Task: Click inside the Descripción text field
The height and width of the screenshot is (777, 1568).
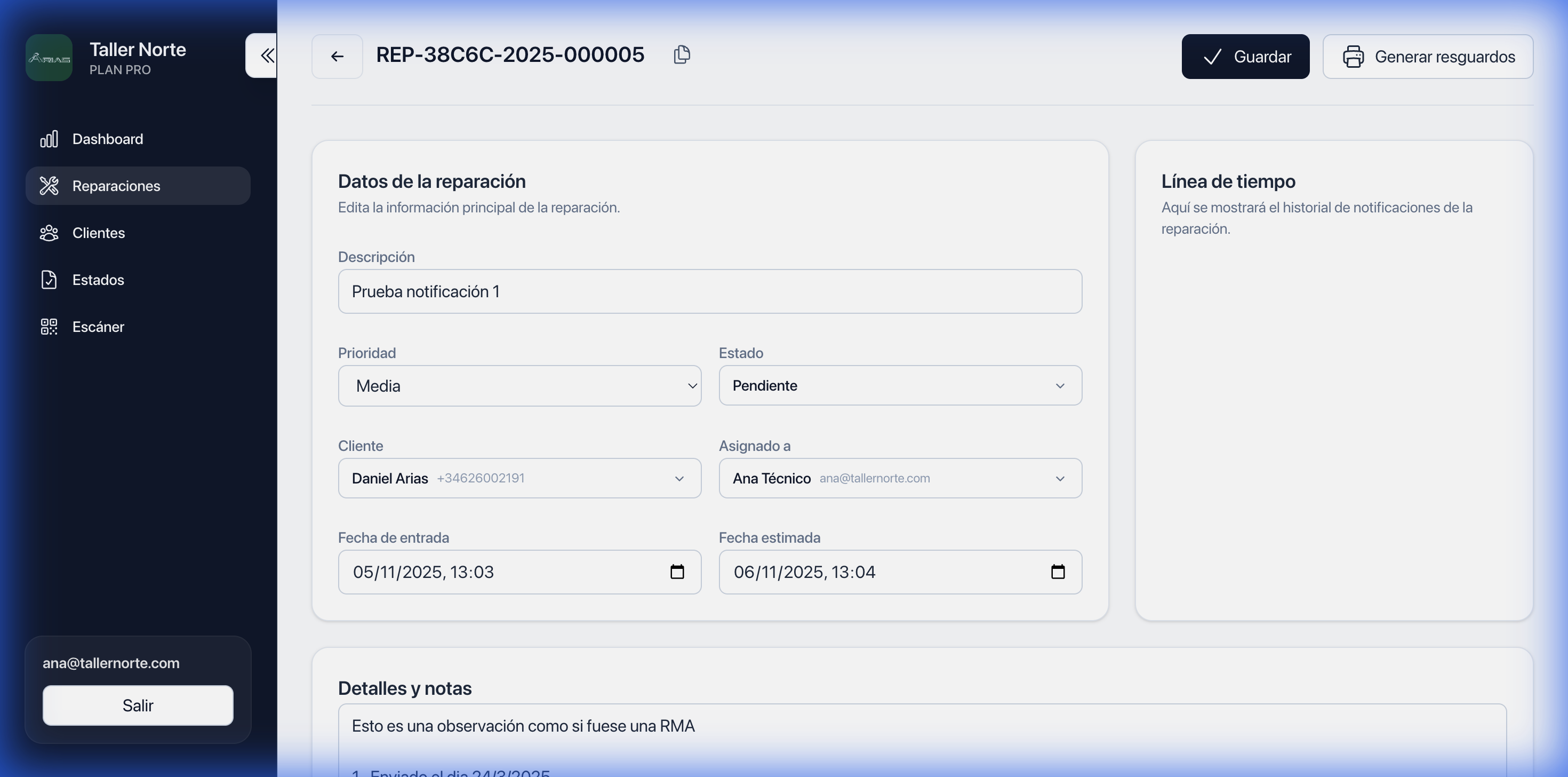Action: click(x=709, y=291)
